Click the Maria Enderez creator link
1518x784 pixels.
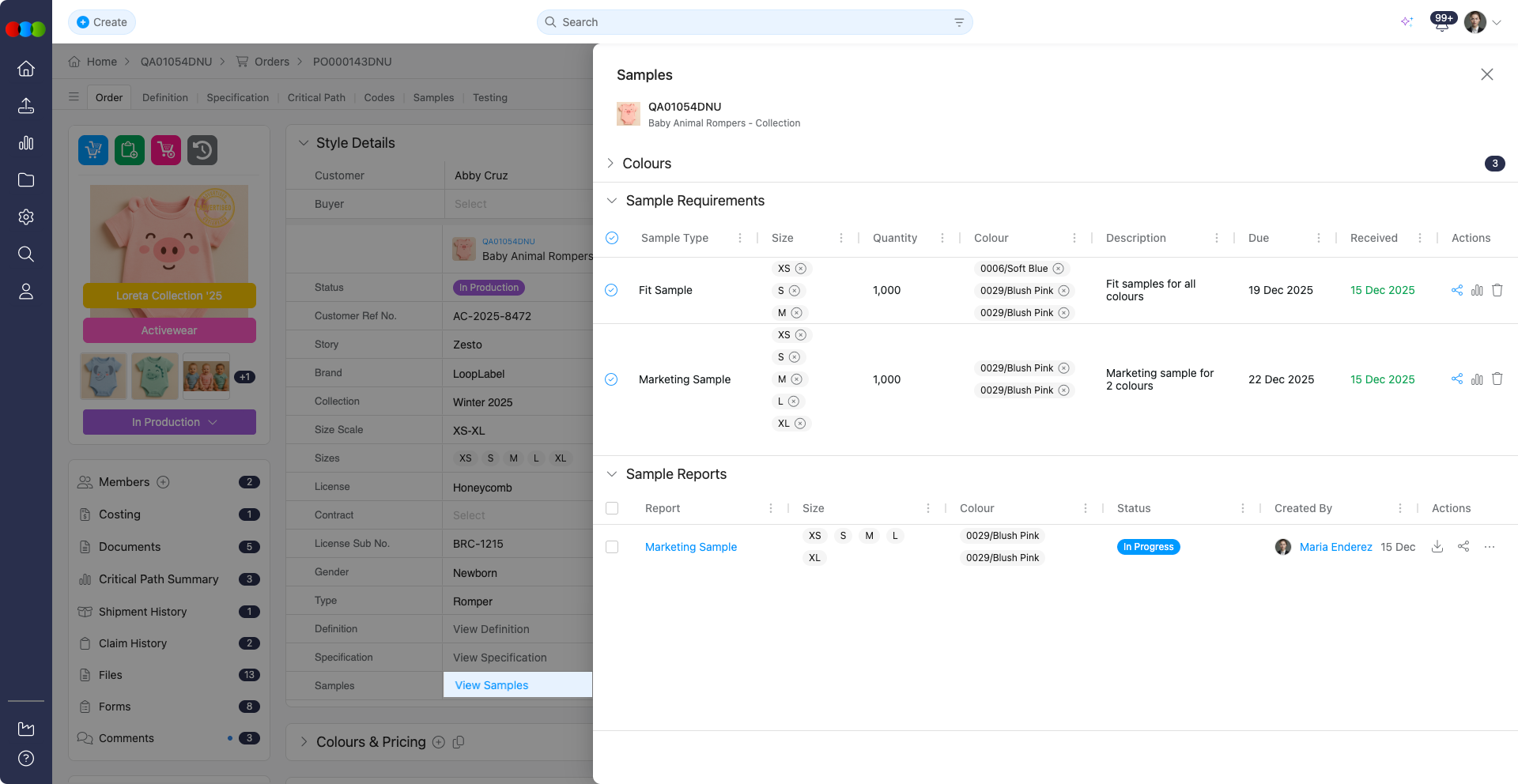point(1335,547)
